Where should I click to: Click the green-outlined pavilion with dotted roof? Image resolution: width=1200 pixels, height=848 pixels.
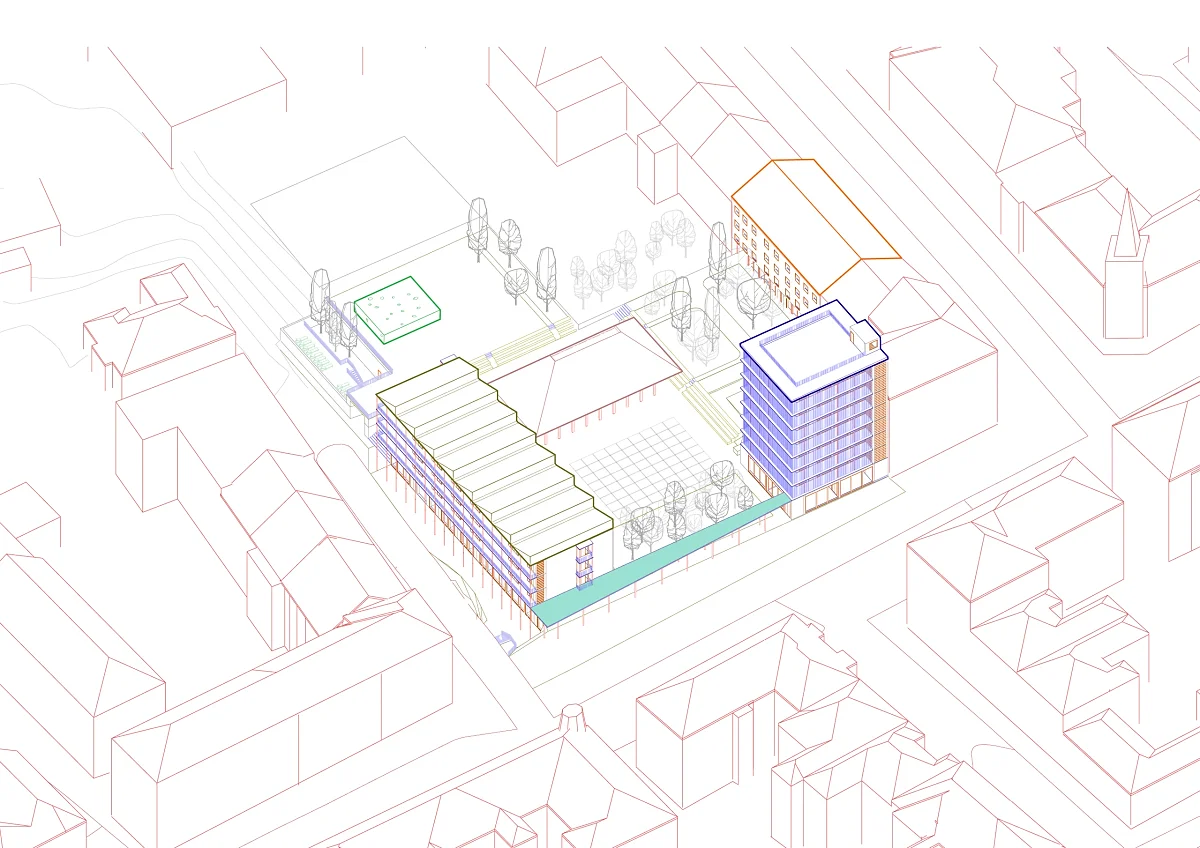click(x=399, y=307)
